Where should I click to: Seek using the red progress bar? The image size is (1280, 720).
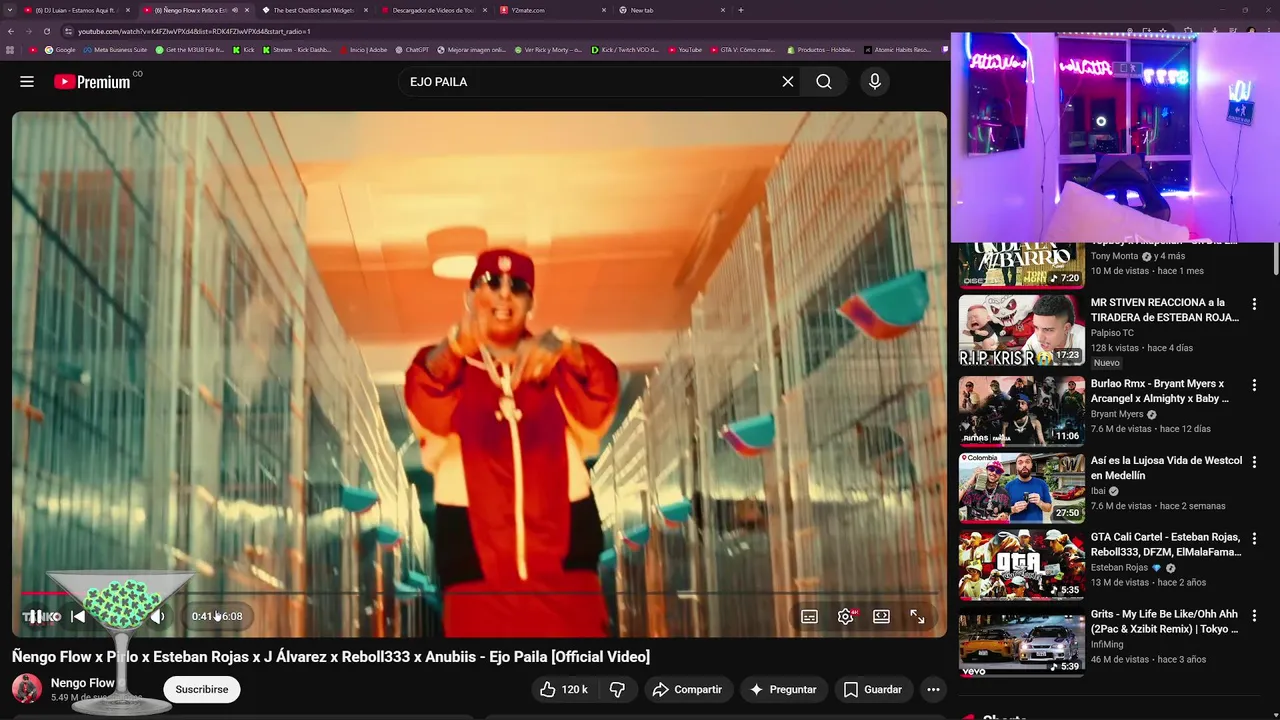click(480, 593)
